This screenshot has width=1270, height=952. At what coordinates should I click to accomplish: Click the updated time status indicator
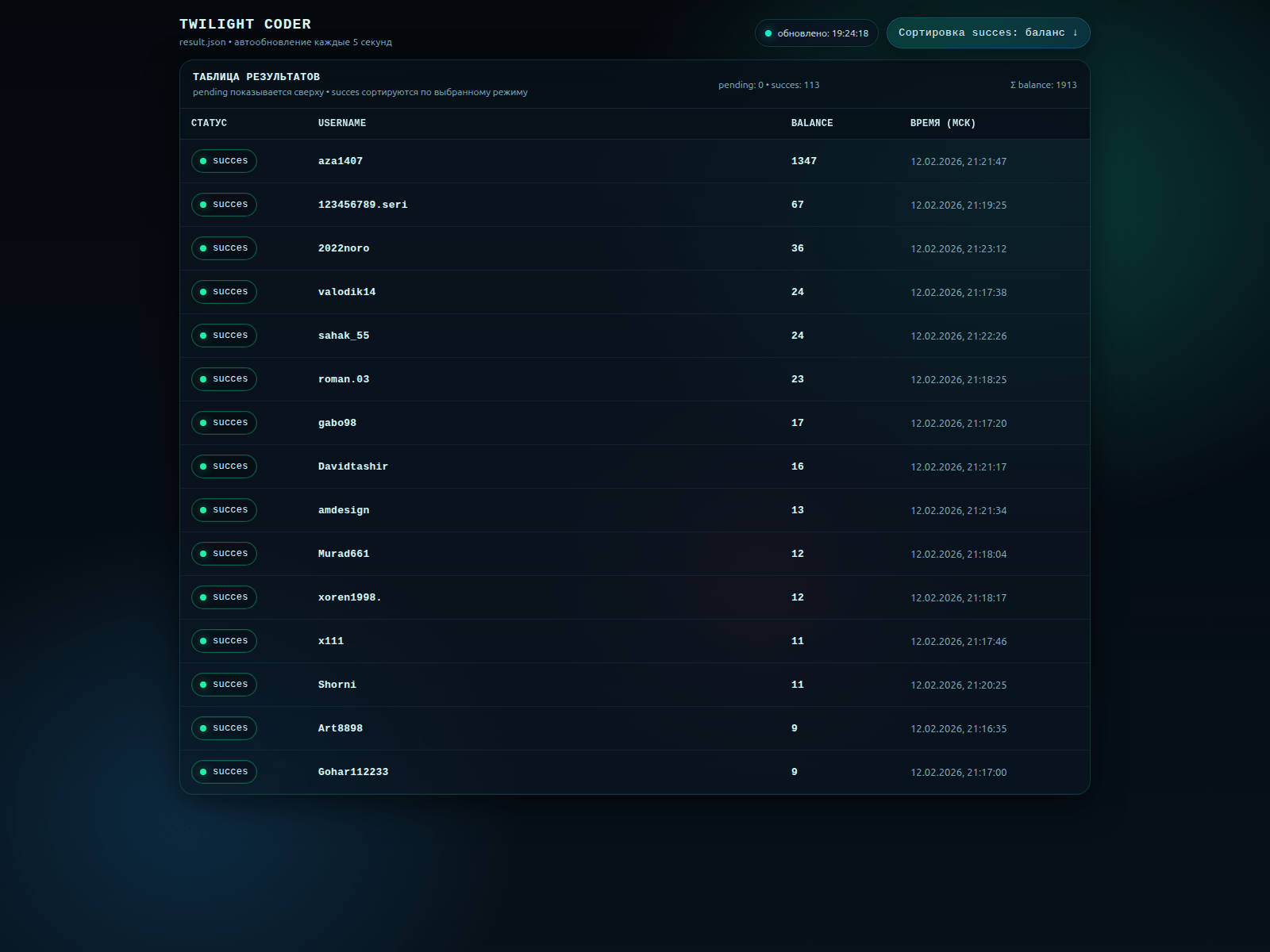tap(816, 33)
